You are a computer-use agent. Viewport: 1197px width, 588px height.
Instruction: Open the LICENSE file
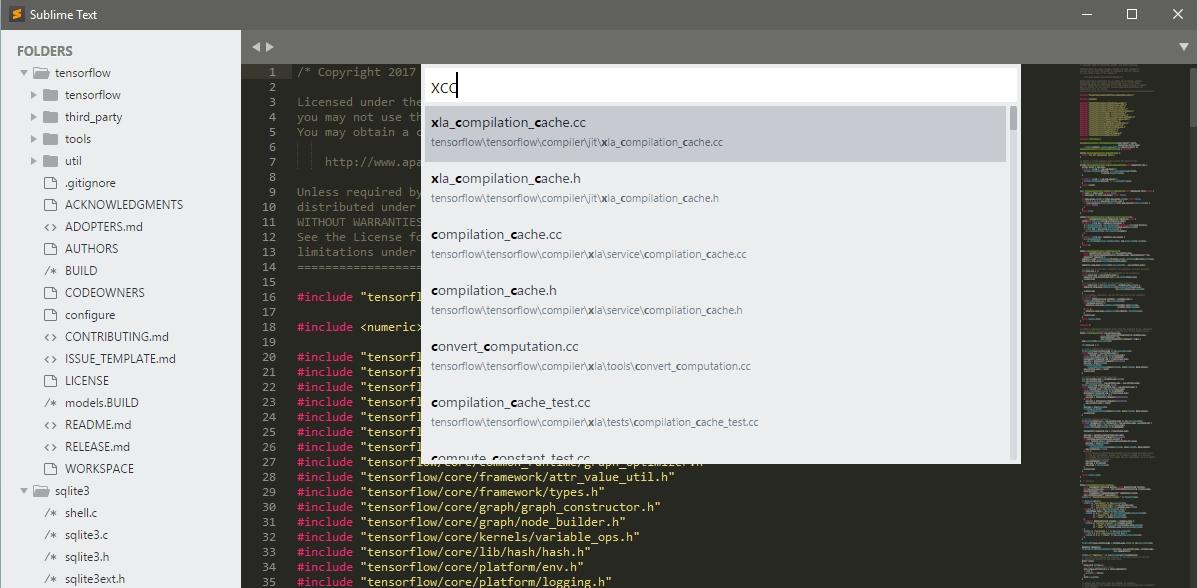point(87,381)
